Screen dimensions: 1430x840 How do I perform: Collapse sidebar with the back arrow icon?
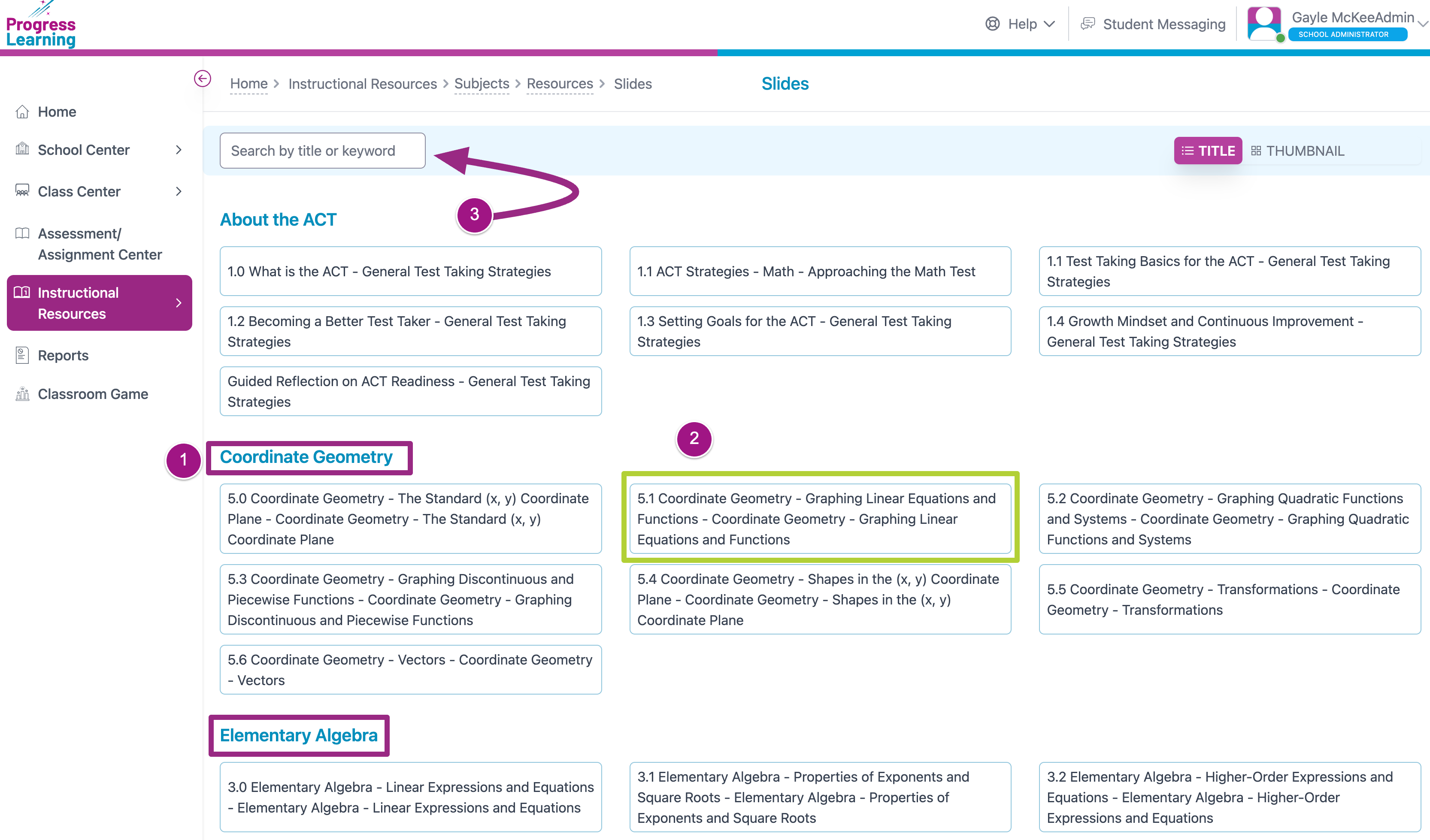coord(202,78)
